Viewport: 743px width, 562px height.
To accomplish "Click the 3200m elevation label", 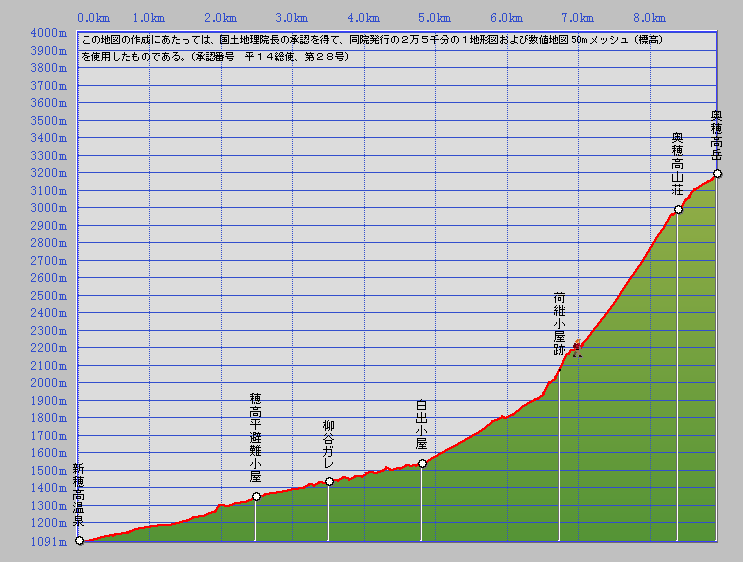I will coord(49,173).
